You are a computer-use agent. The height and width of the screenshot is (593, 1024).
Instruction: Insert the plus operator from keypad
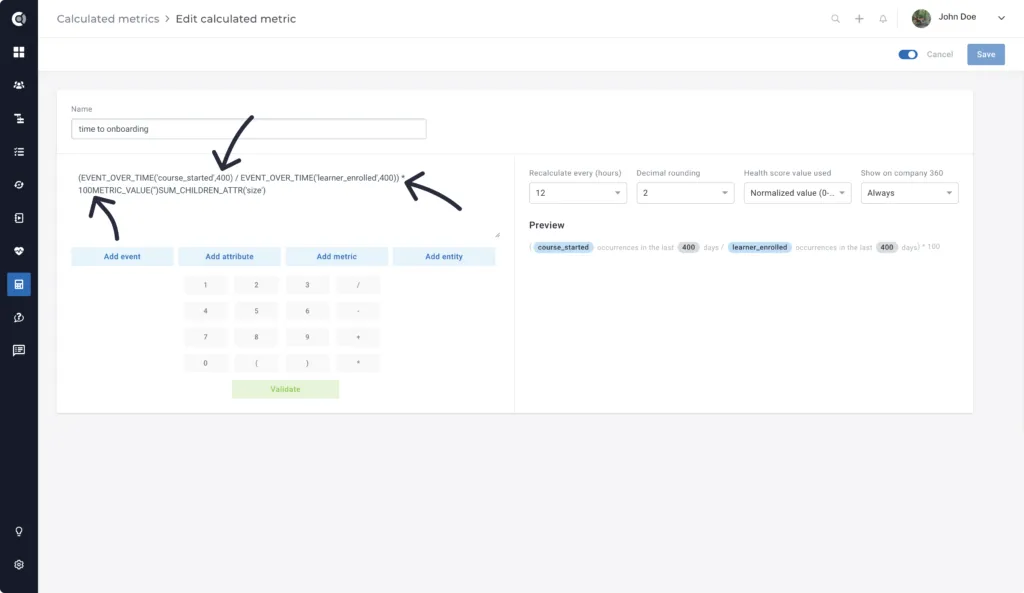pyautogui.click(x=358, y=337)
